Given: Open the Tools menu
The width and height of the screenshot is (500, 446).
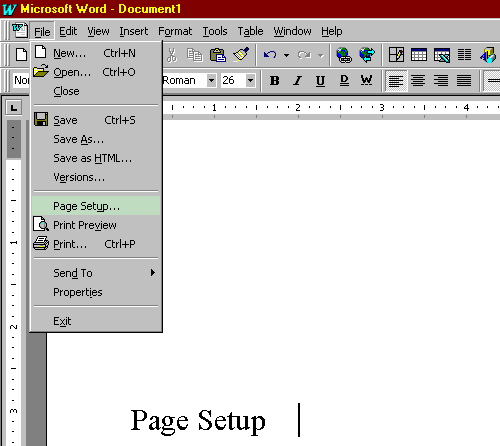Looking at the screenshot, I should 215,31.
